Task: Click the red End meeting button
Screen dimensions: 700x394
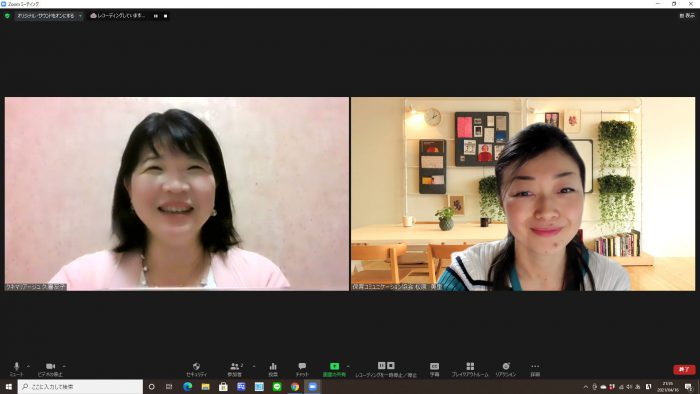Action: 684,369
